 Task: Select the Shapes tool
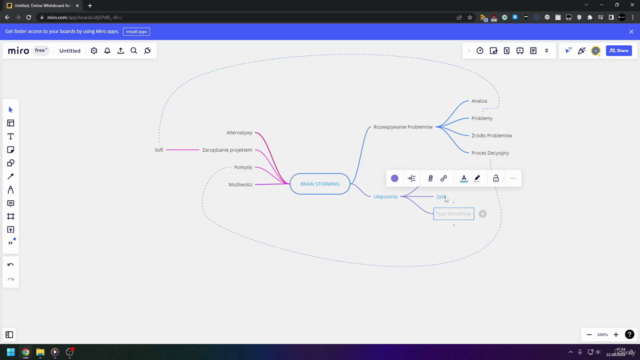[11, 163]
